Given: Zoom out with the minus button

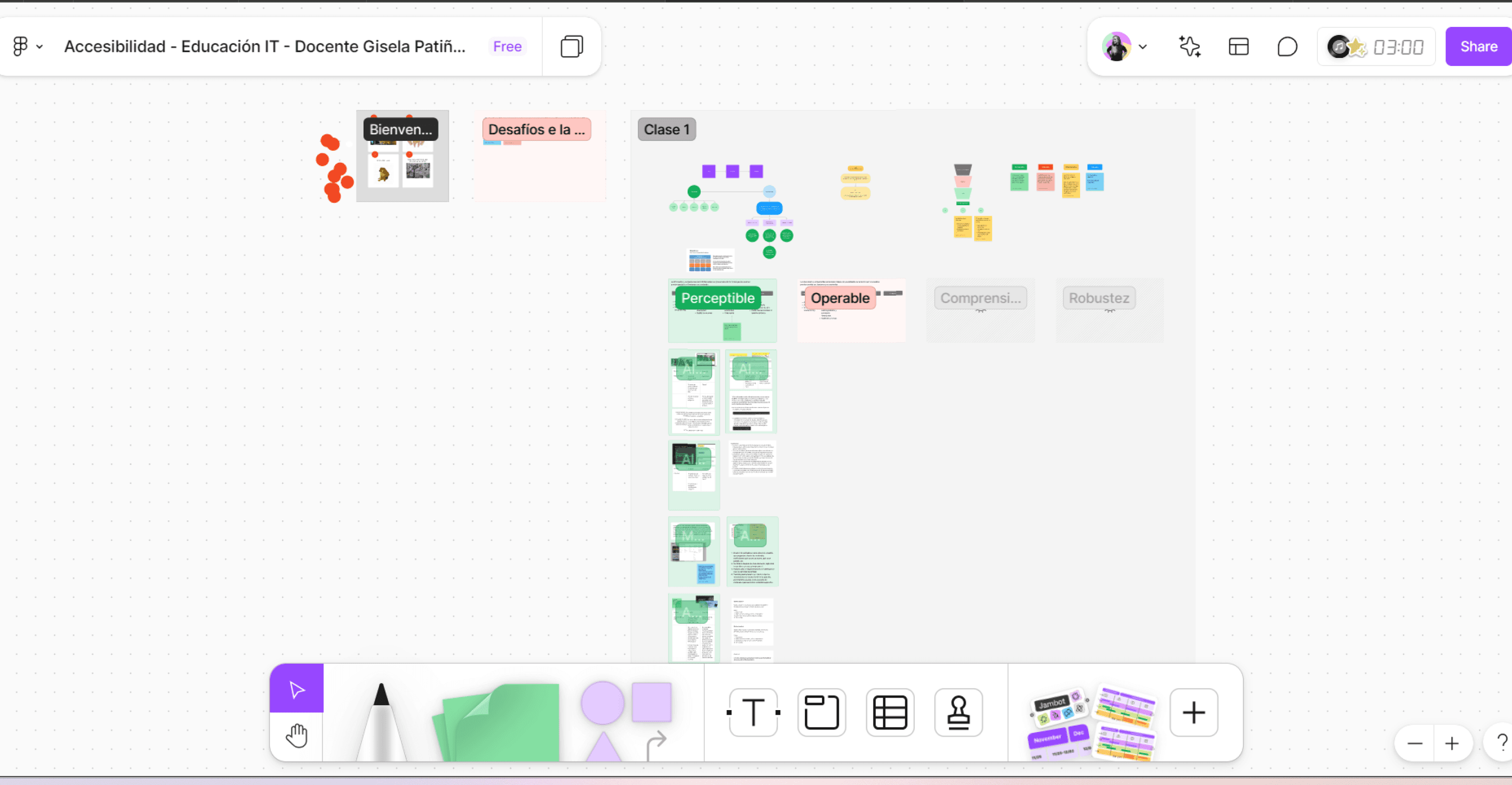Looking at the screenshot, I should click(1415, 744).
